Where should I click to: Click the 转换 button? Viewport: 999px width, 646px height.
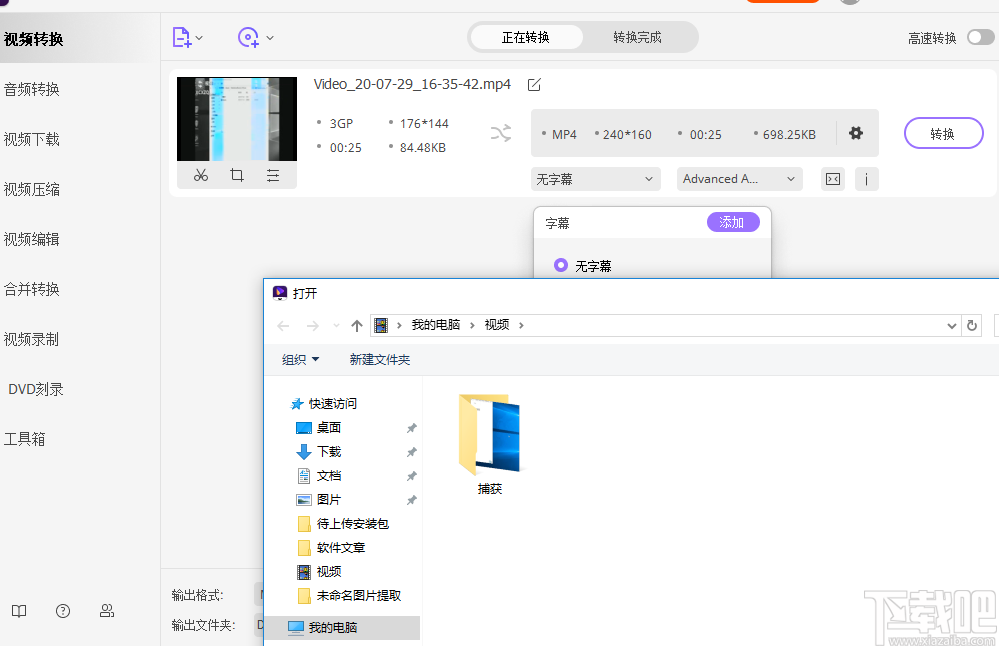point(942,132)
